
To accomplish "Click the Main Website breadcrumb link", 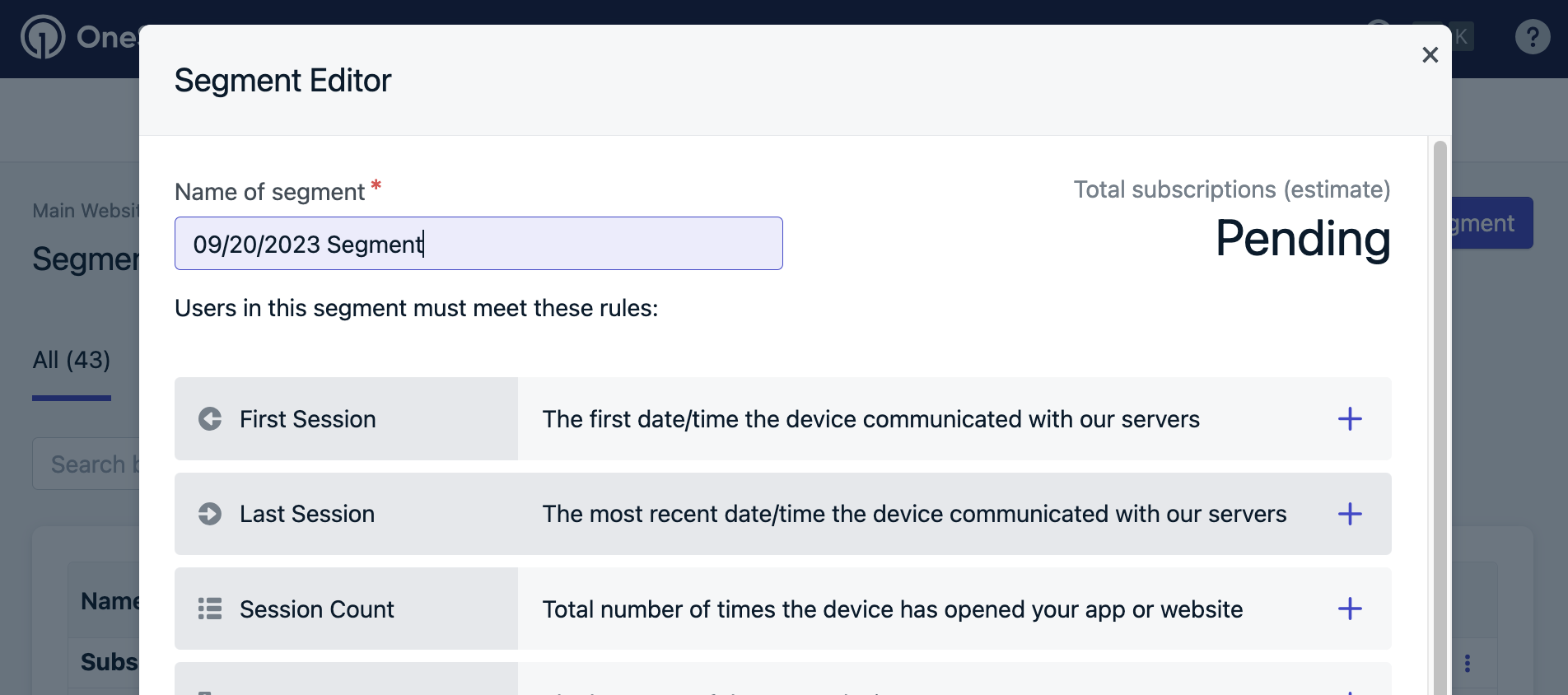I will click(x=86, y=211).
